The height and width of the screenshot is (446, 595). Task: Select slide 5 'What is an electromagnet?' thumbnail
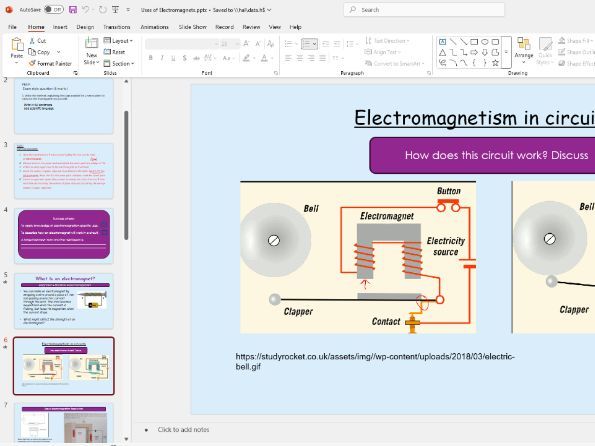64,301
